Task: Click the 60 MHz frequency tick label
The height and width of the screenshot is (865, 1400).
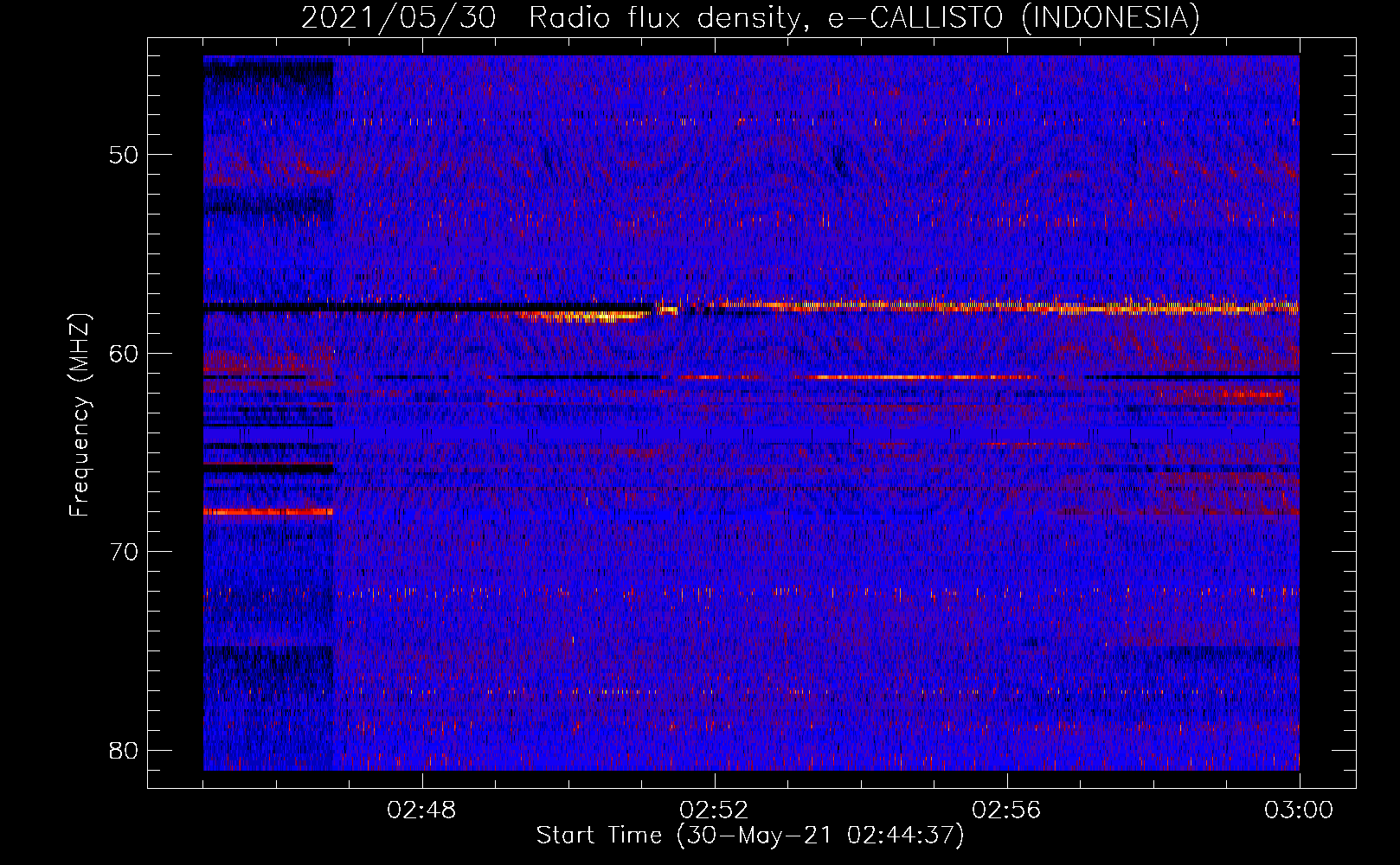Action: [124, 354]
